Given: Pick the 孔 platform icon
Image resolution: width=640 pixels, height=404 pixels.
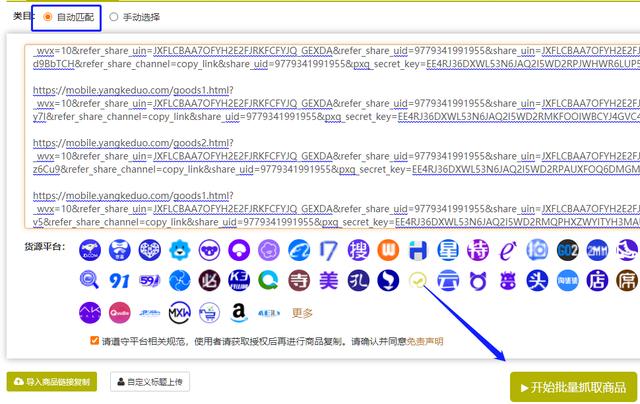Looking at the screenshot, I should (358, 281).
